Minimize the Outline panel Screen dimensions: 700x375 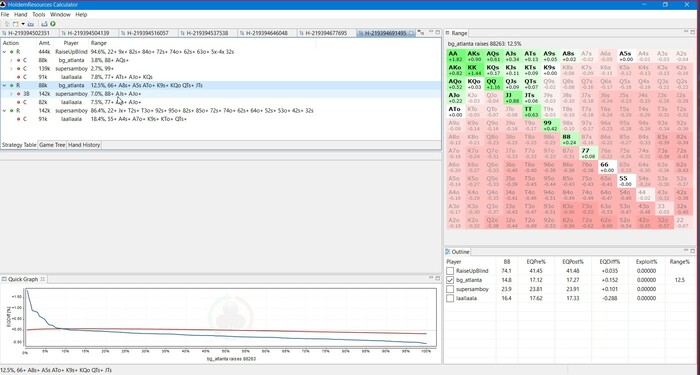coord(687,251)
